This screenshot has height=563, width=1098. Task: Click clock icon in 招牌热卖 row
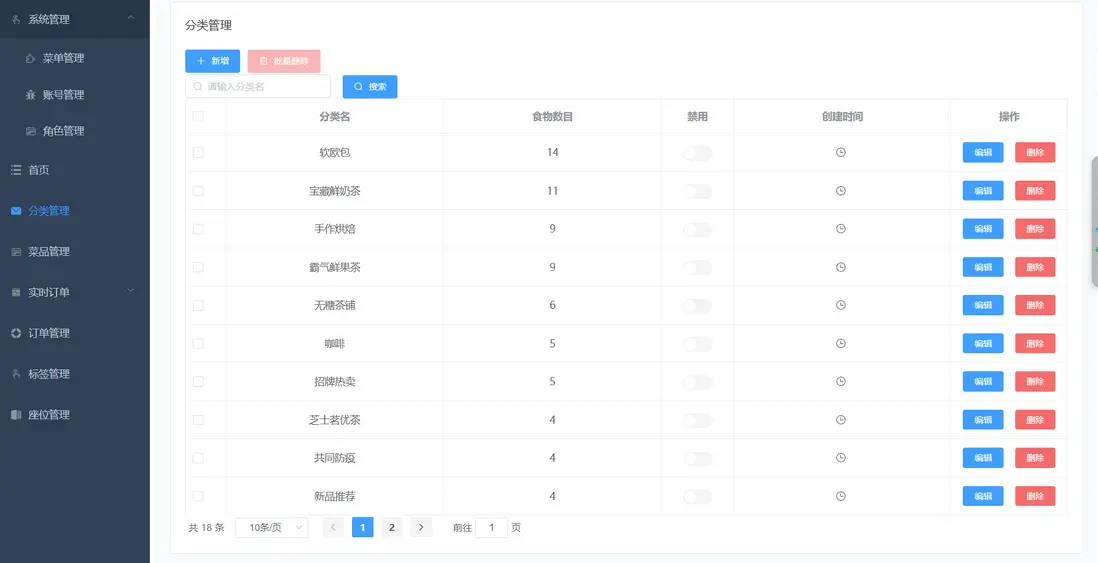tap(841, 382)
